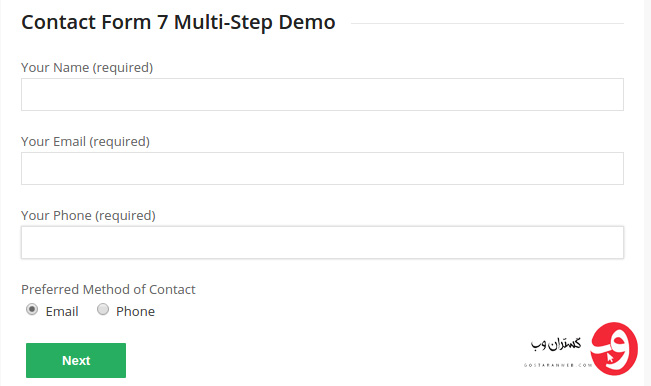Click the word required next to Your Phone
The height and width of the screenshot is (386, 651).
coord(125,216)
